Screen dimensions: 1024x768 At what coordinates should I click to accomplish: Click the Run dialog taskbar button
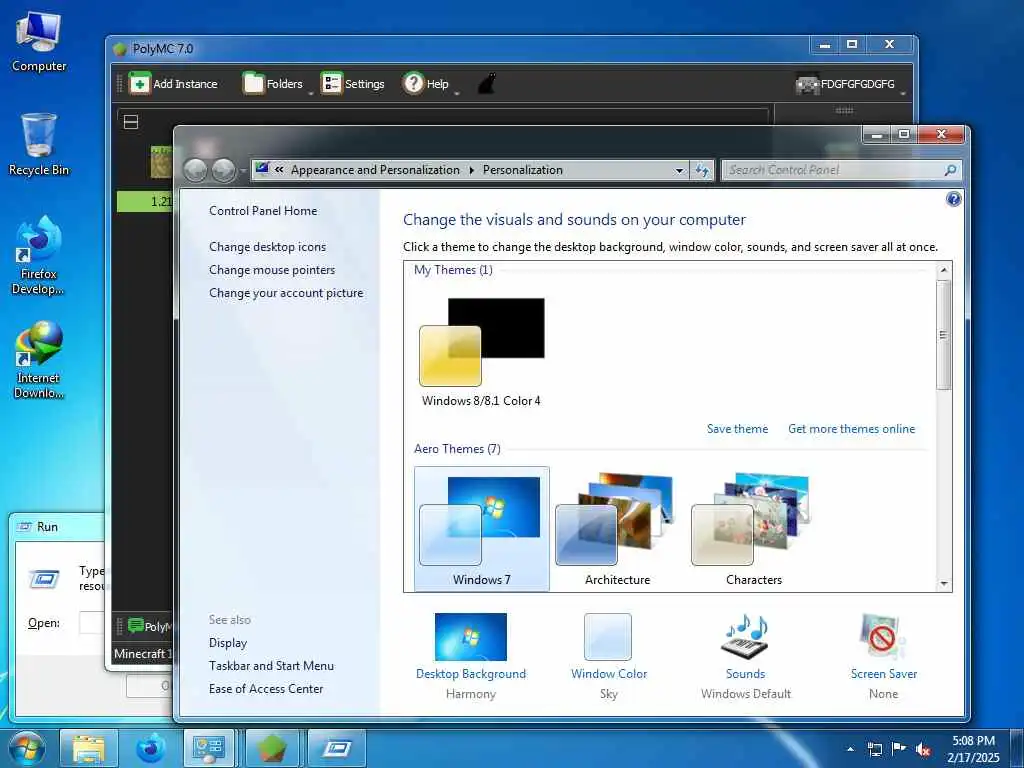point(336,748)
